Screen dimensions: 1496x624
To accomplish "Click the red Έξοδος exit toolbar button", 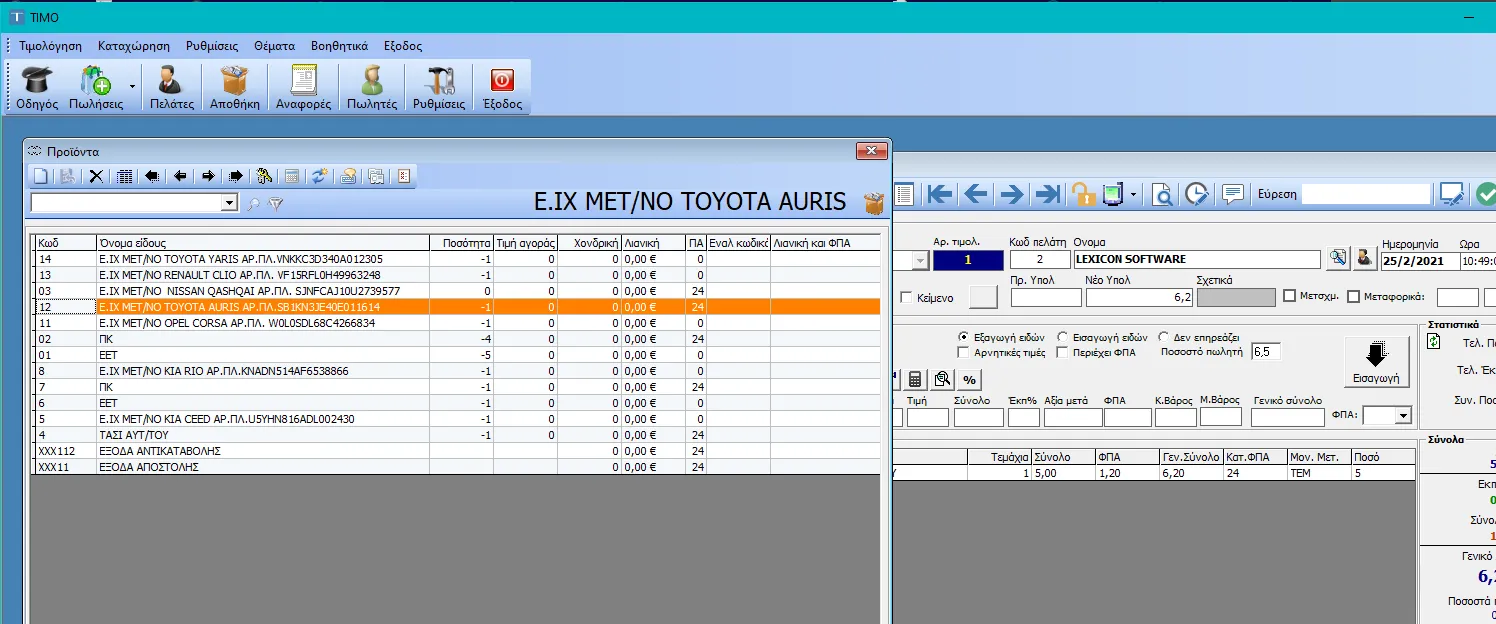I will (502, 87).
